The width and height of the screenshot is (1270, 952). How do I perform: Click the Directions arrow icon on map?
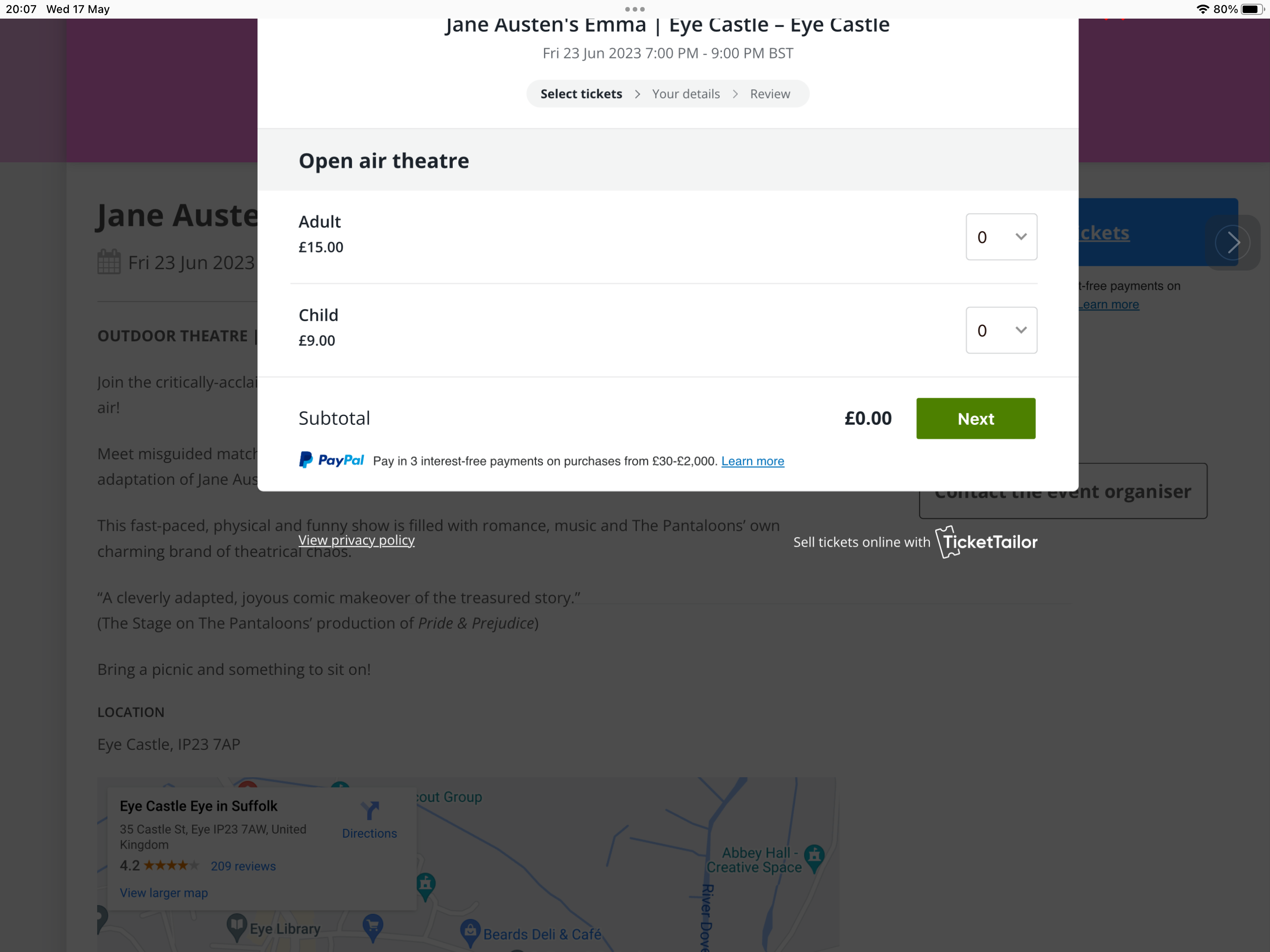[x=370, y=811]
